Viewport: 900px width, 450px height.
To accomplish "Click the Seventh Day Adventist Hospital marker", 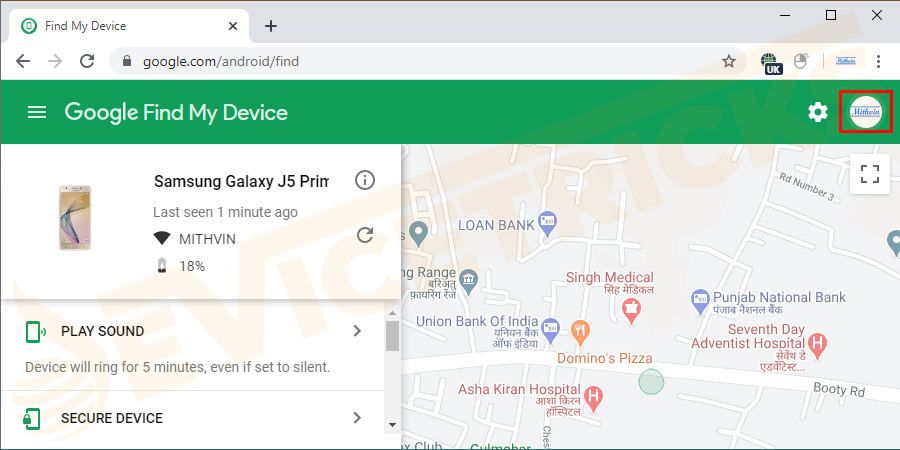I will pyautogui.click(x=818, y=344).
